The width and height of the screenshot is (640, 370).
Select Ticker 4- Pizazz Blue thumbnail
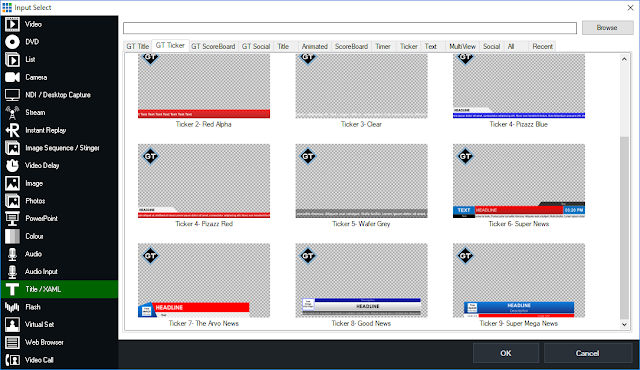pos(519,86)
